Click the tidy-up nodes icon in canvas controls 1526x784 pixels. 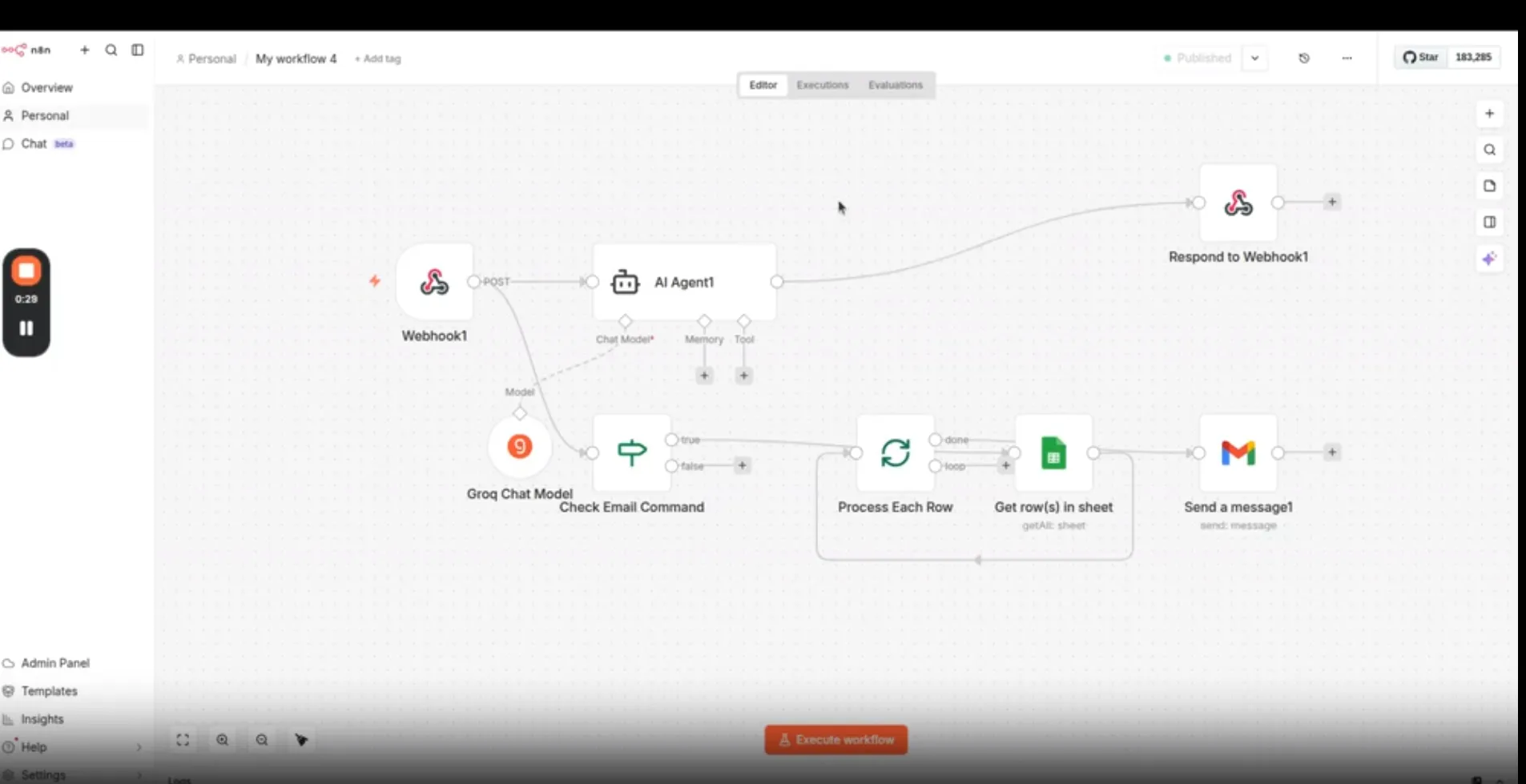(x=301, y=740)
